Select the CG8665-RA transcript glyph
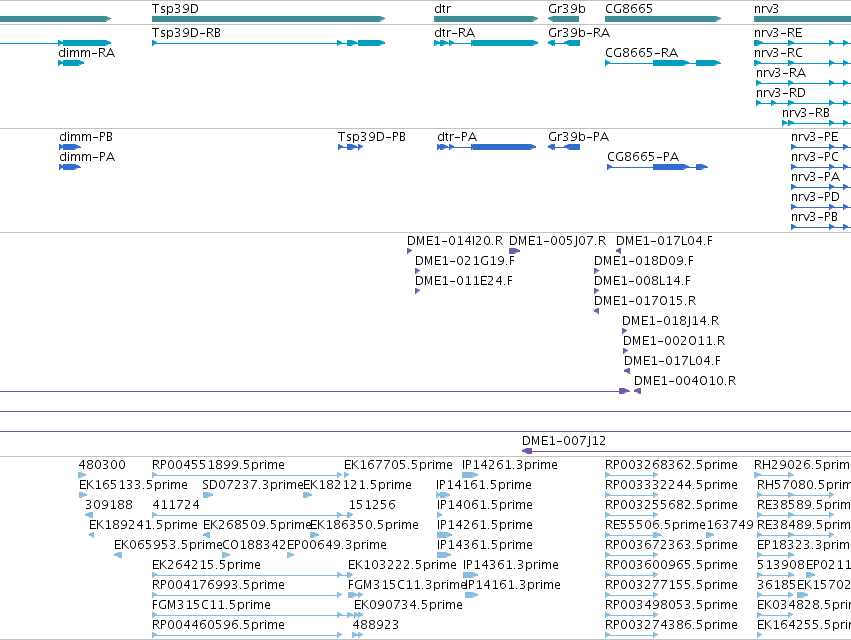Viewport: 851px width, 640px height. [663, 63]
